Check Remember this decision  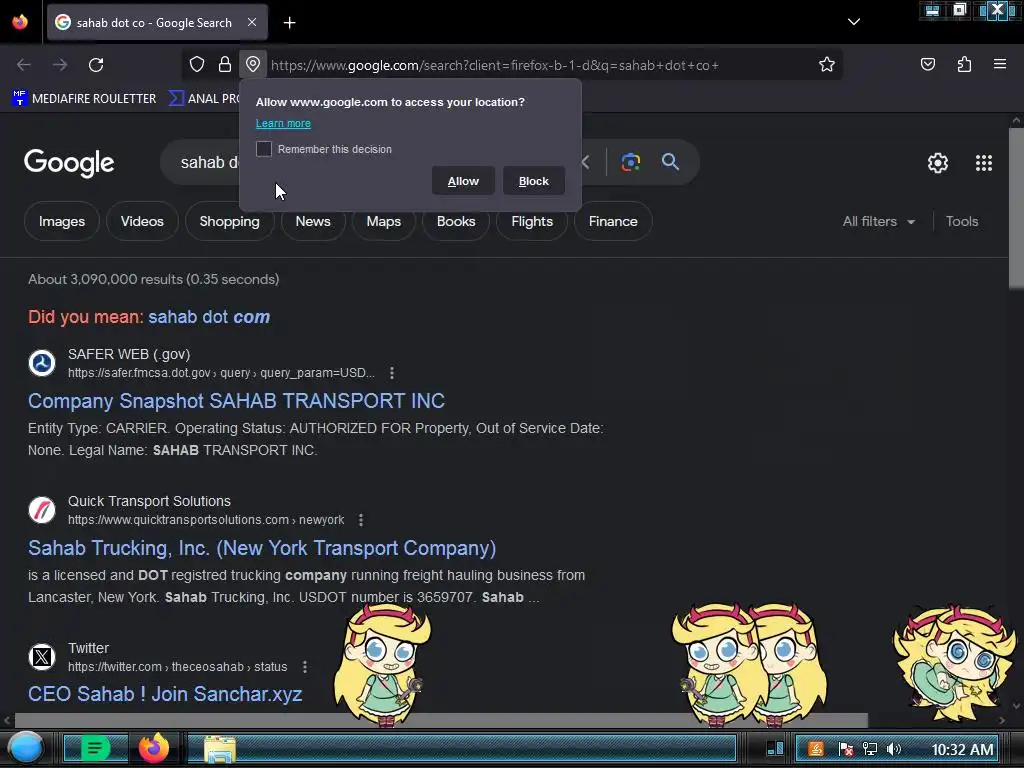(x=264, y=149)
